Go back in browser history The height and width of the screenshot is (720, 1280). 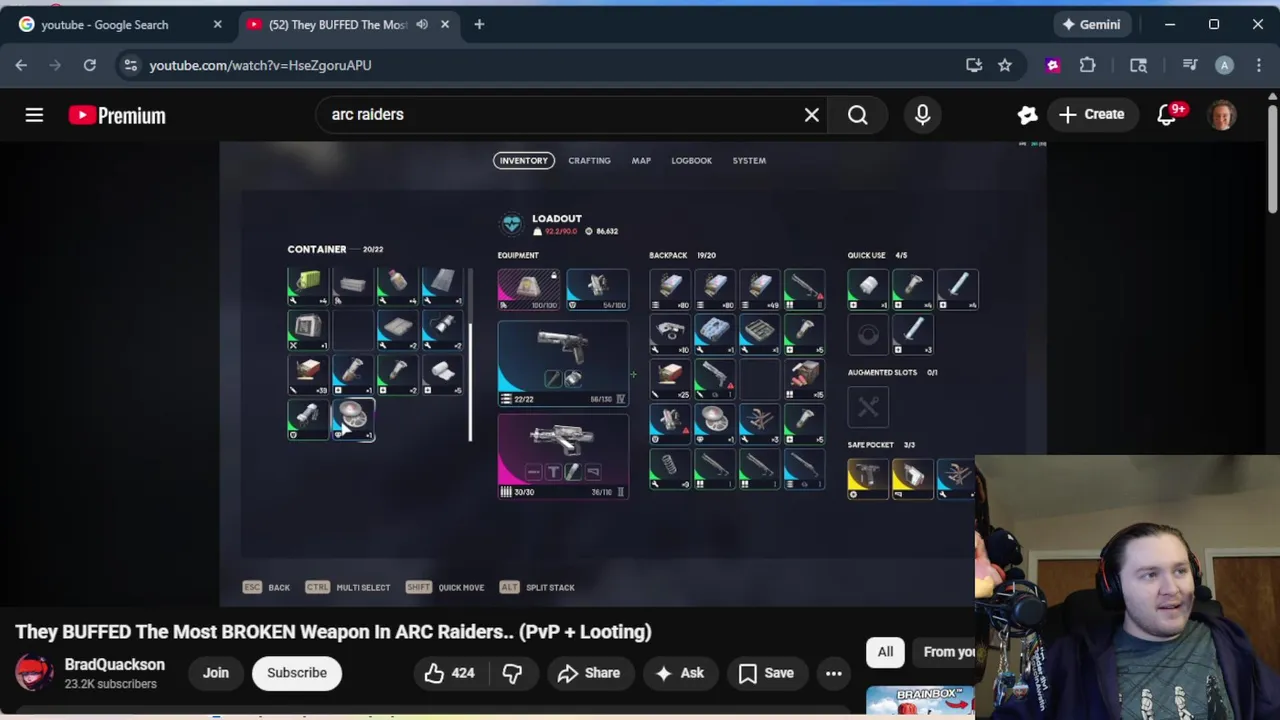coord(21,65)
